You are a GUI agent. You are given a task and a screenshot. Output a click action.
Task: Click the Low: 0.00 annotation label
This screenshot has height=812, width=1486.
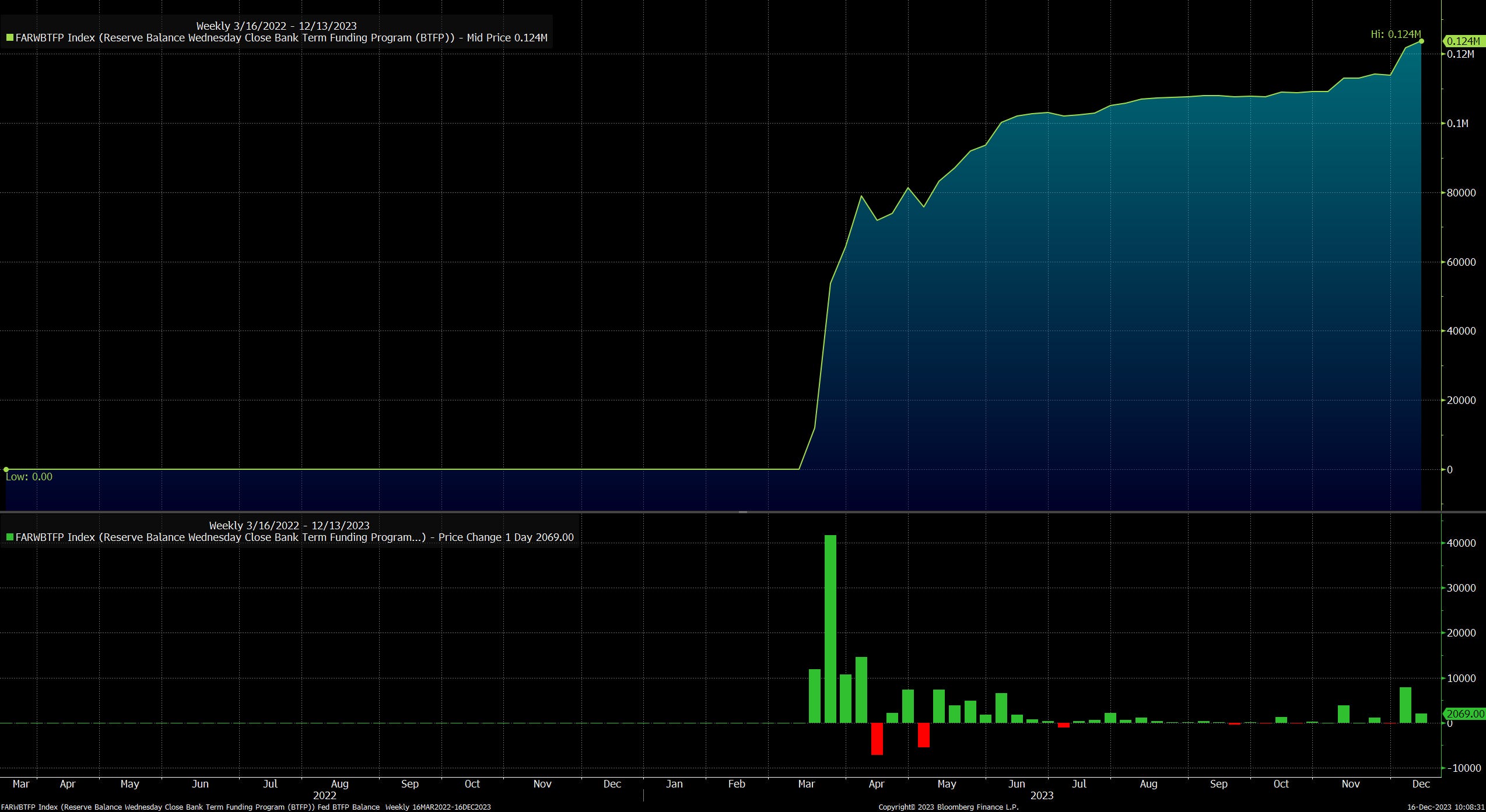[x=29, y=477]
